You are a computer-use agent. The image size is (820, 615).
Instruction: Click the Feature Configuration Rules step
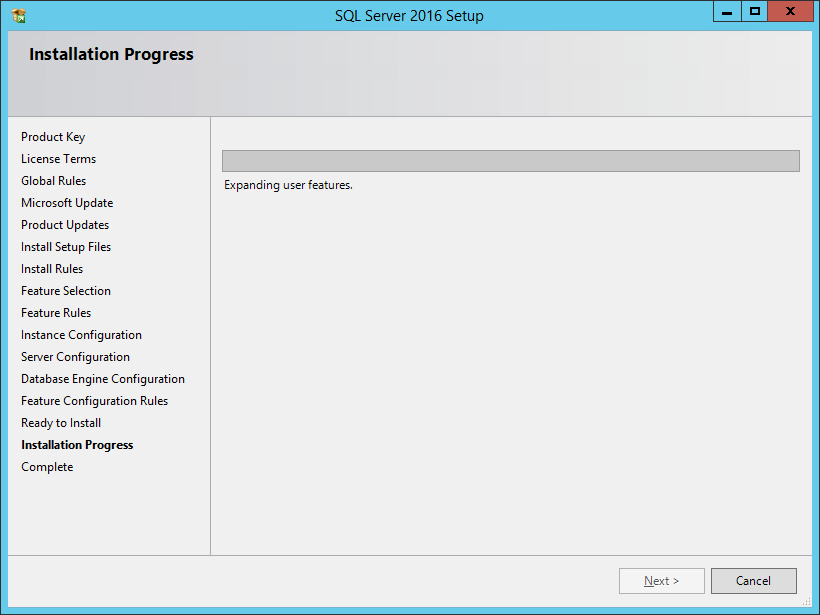(94, 401)
